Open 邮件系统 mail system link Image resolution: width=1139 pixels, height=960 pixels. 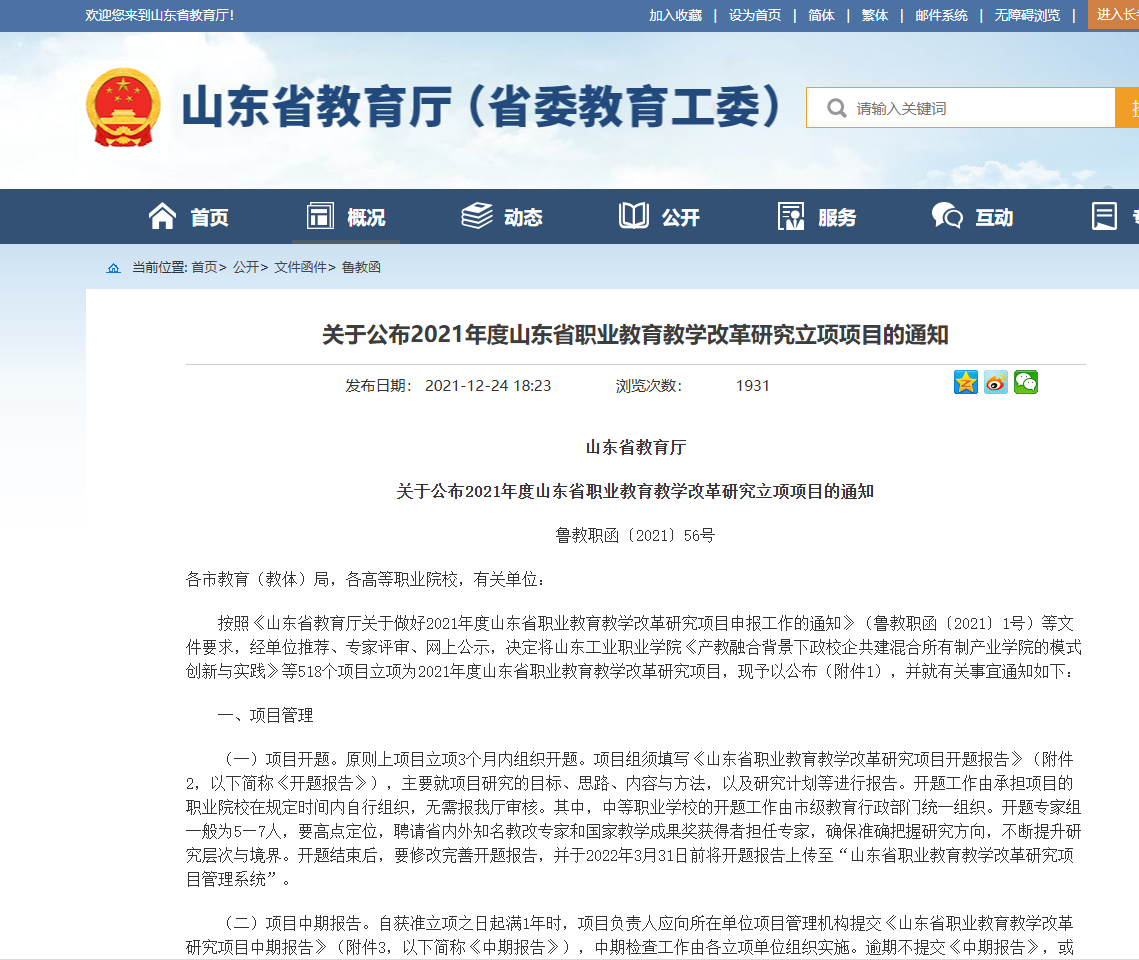point(941,15)
